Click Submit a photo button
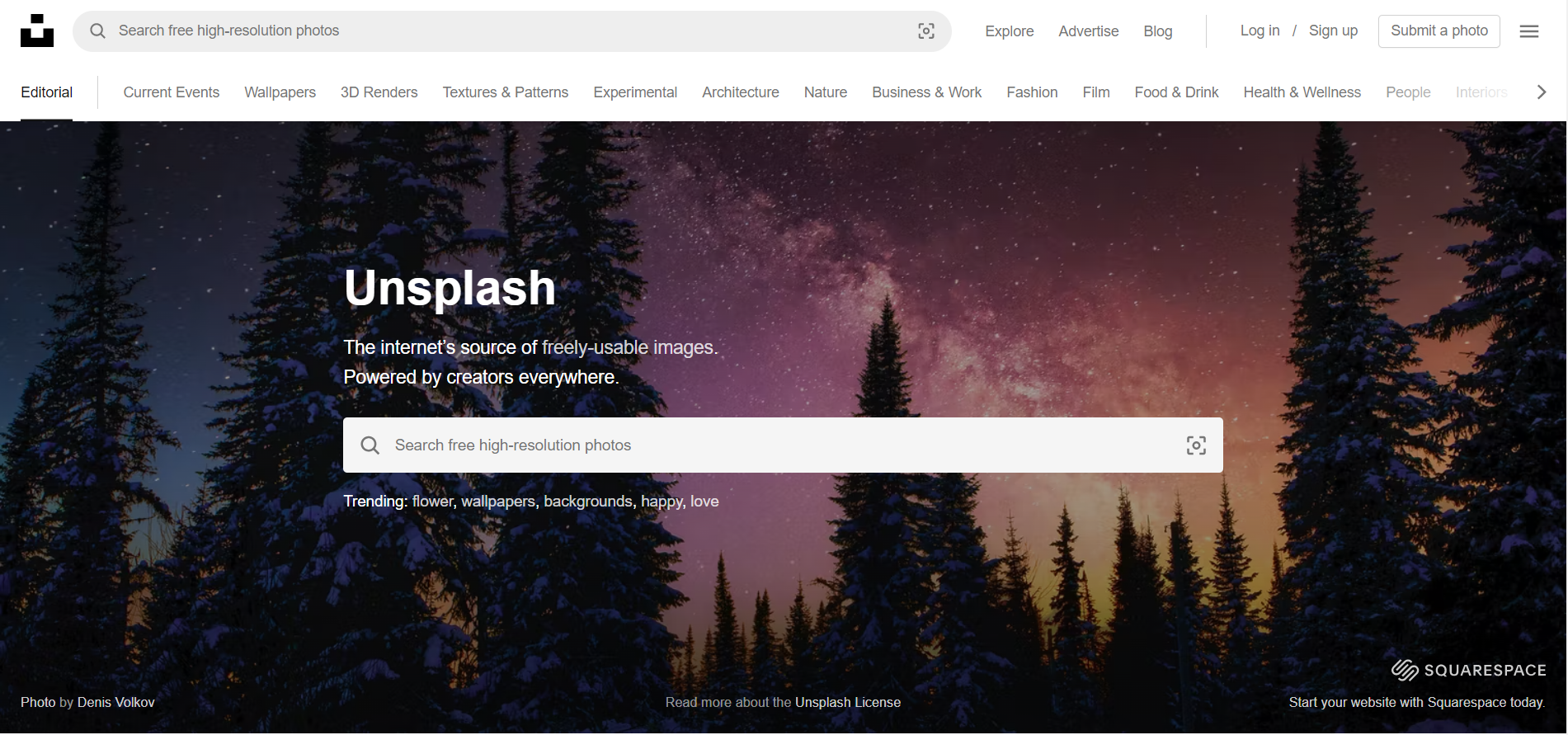The image size is (1568, 735). (x=1439, y=31)
